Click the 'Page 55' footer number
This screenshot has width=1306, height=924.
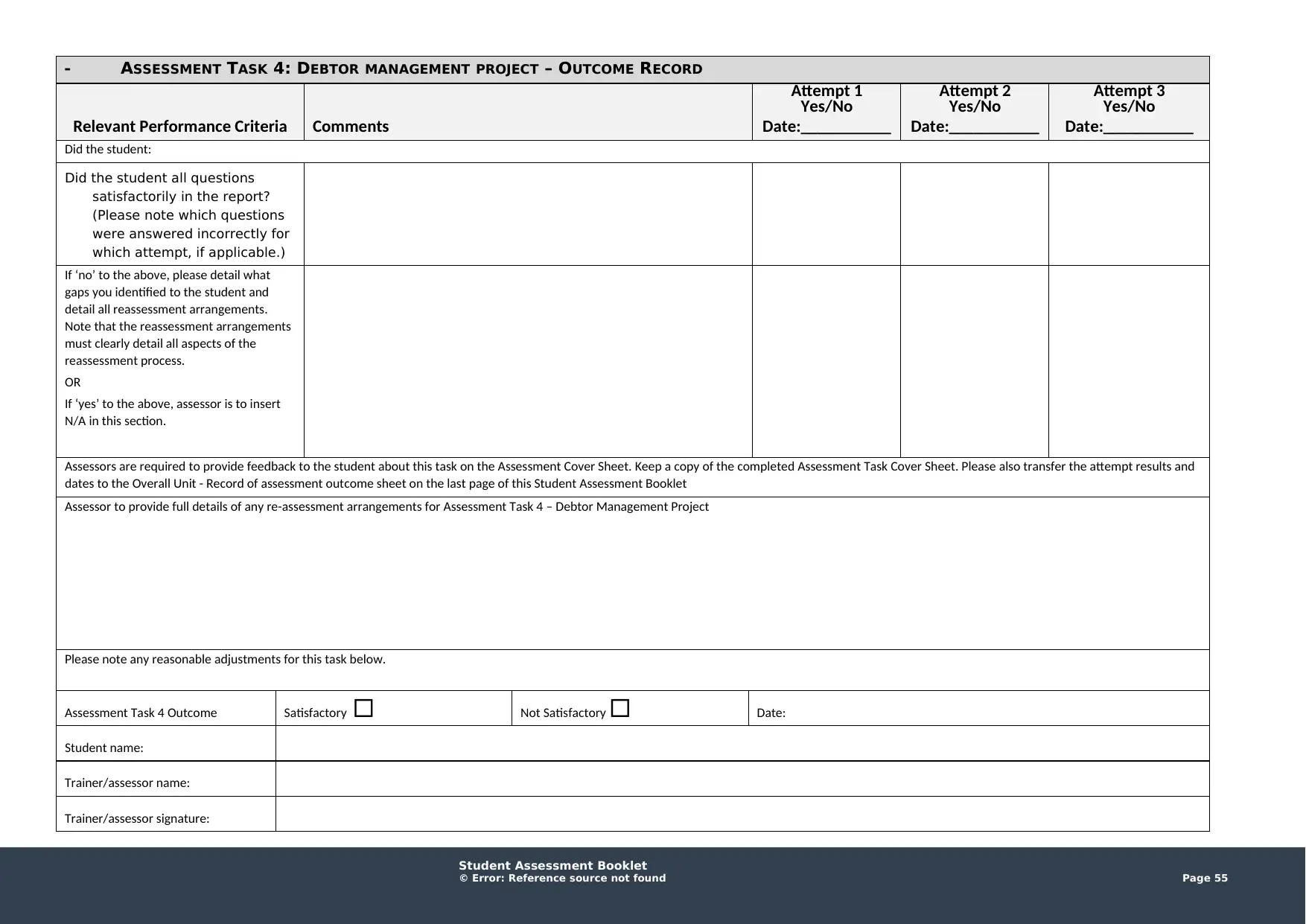tap(1205, 879)
